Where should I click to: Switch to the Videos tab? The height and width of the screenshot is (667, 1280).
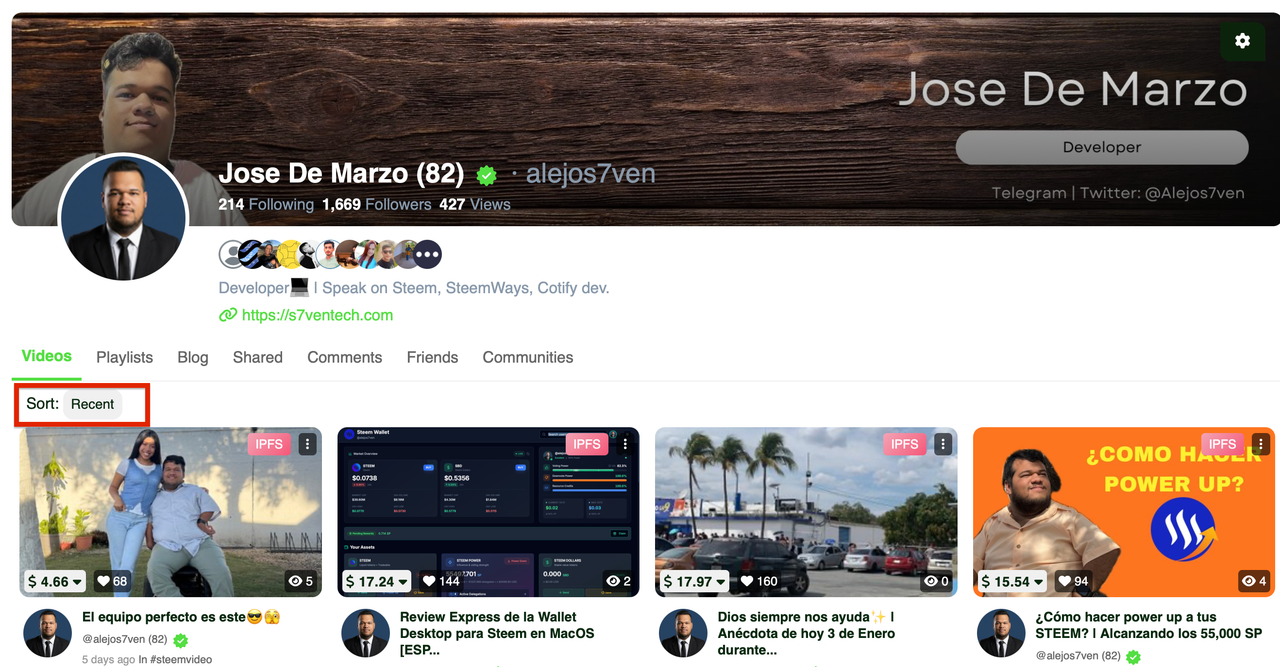[47, 356]
